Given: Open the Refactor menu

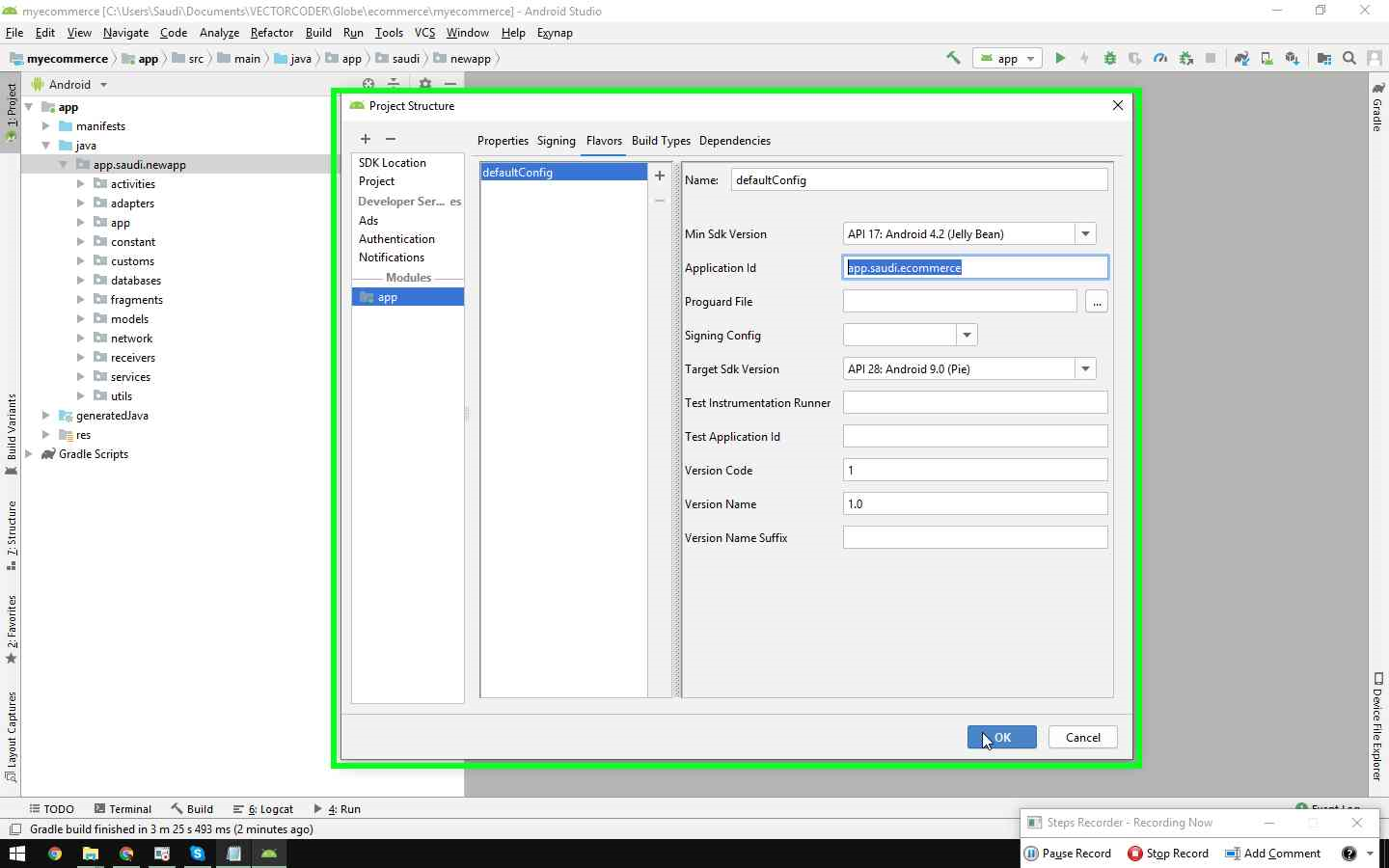Looking at the screenshot, I should tap(271, 32).
